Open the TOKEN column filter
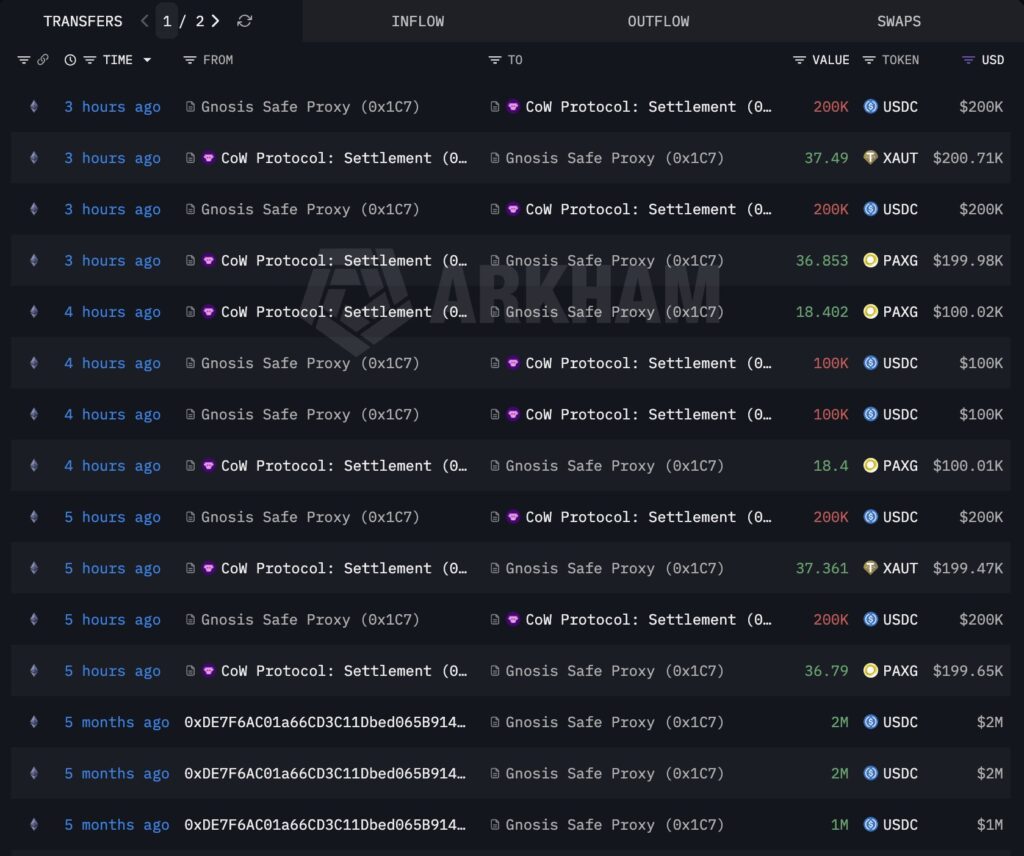 coord(869,60)
